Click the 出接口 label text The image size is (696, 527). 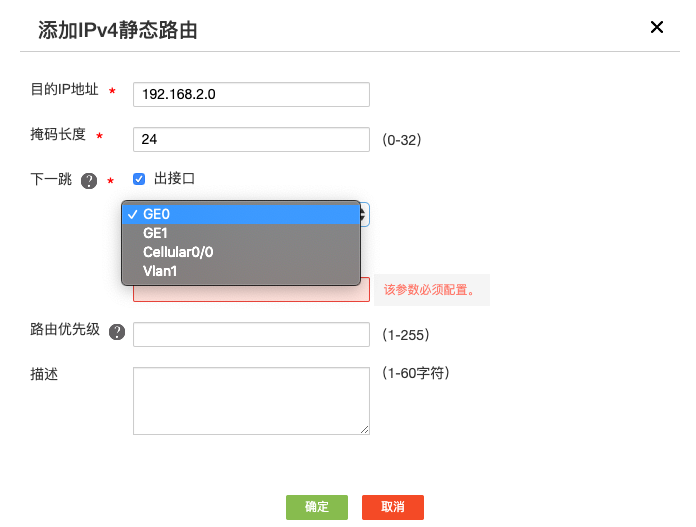174,179
